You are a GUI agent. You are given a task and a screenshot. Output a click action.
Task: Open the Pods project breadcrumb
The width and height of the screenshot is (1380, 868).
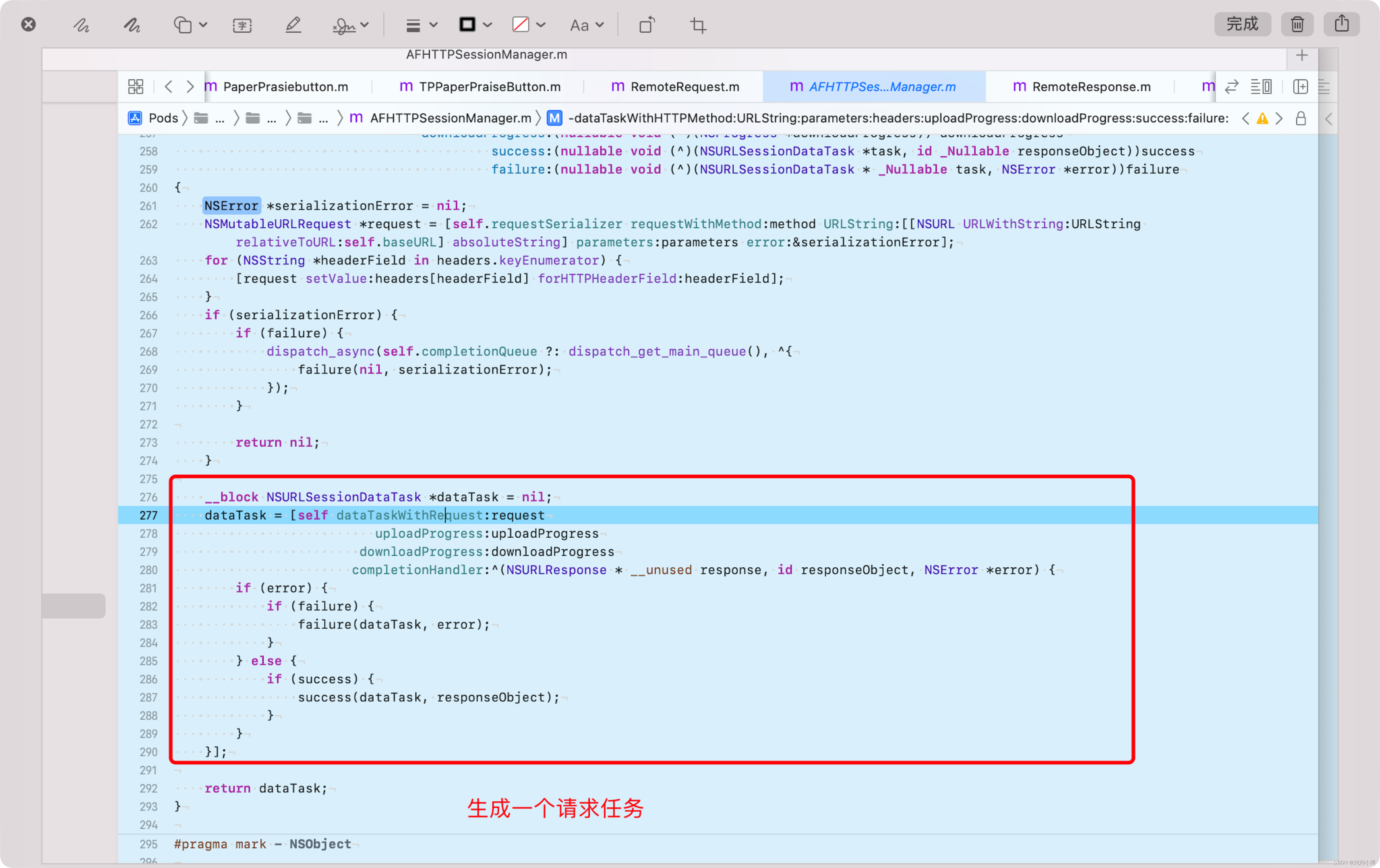coord(154,118)
